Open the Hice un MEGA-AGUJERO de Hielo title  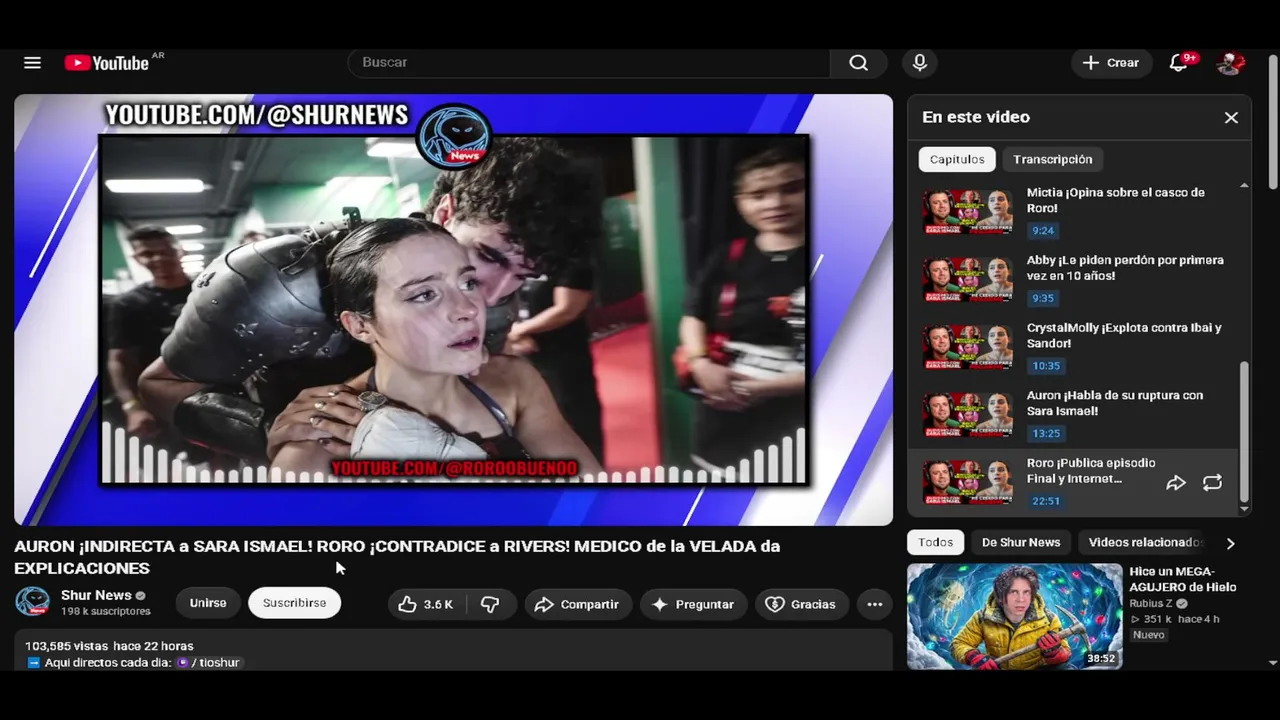tap(1183, 579)
